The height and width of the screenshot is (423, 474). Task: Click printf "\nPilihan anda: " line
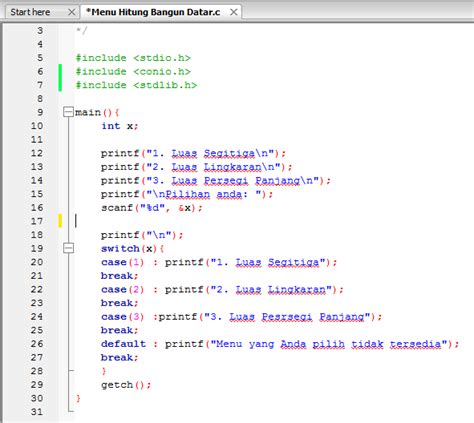(x=187, y=194)
